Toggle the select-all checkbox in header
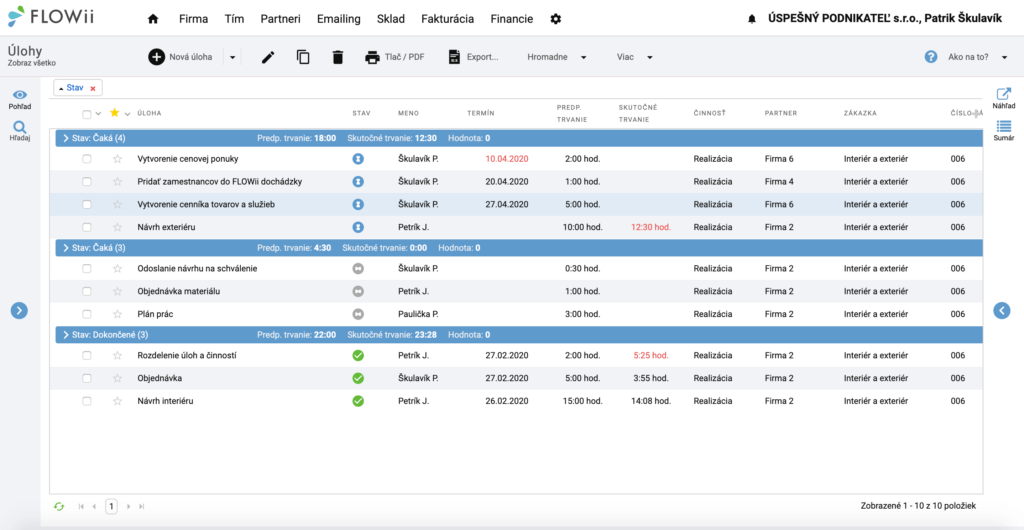This screenshot has width=1024, height=530. click(x=87, y=114)
